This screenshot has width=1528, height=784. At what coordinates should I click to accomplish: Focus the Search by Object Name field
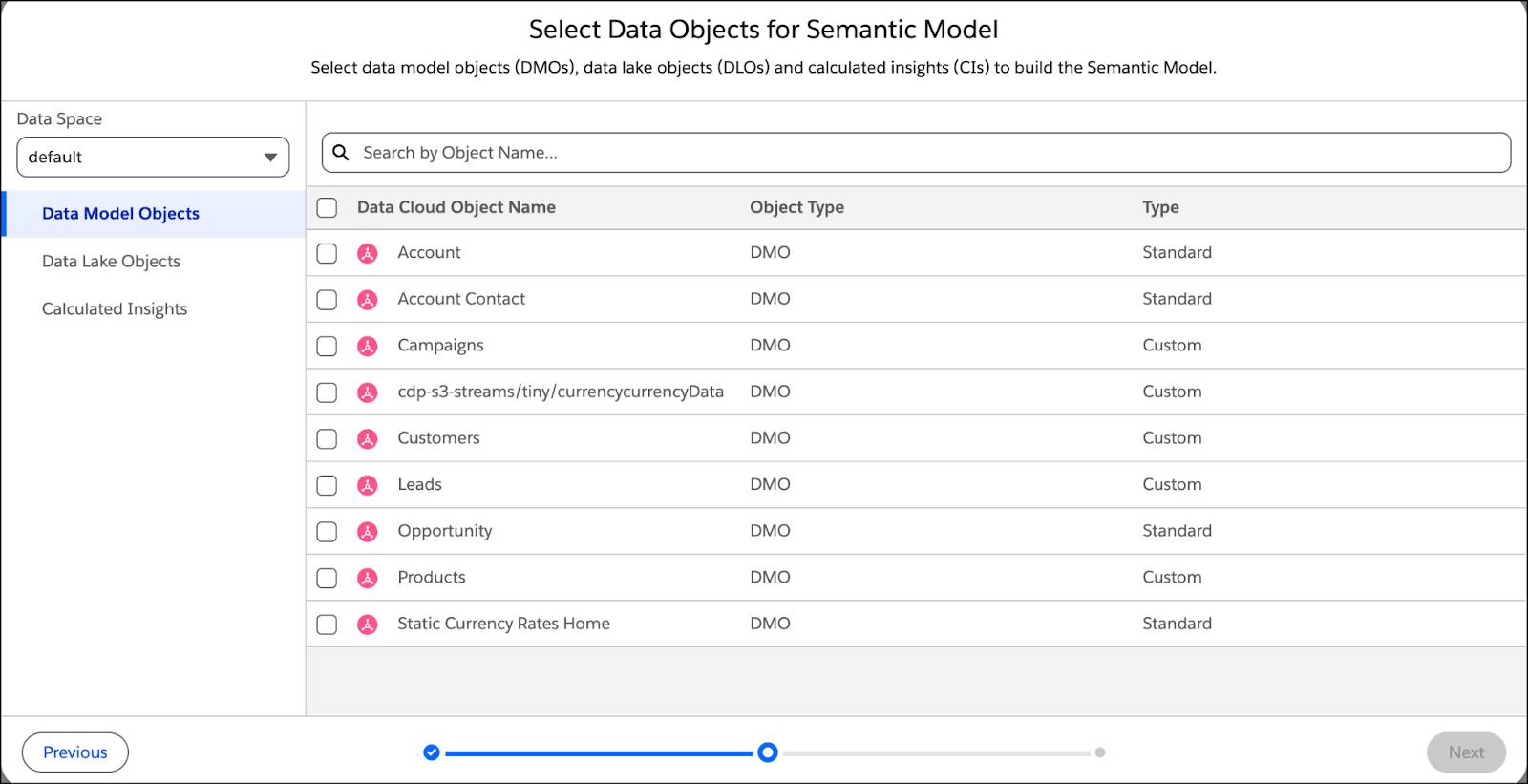pos(916,153)
